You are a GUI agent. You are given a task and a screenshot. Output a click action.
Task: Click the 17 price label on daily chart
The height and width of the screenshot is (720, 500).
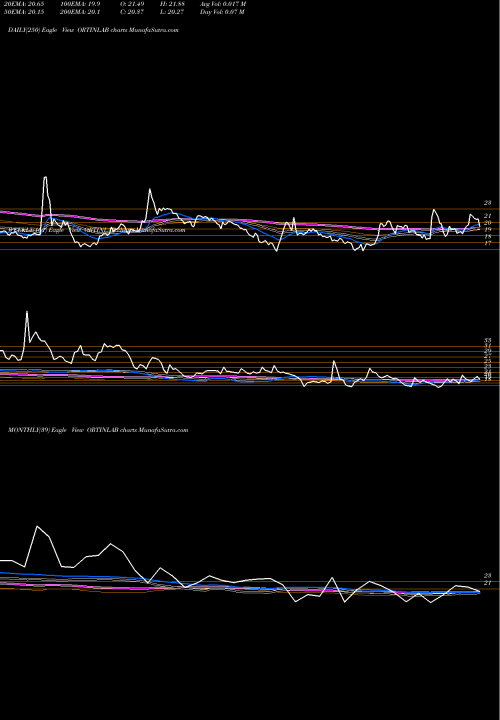(x=488, y=244)
